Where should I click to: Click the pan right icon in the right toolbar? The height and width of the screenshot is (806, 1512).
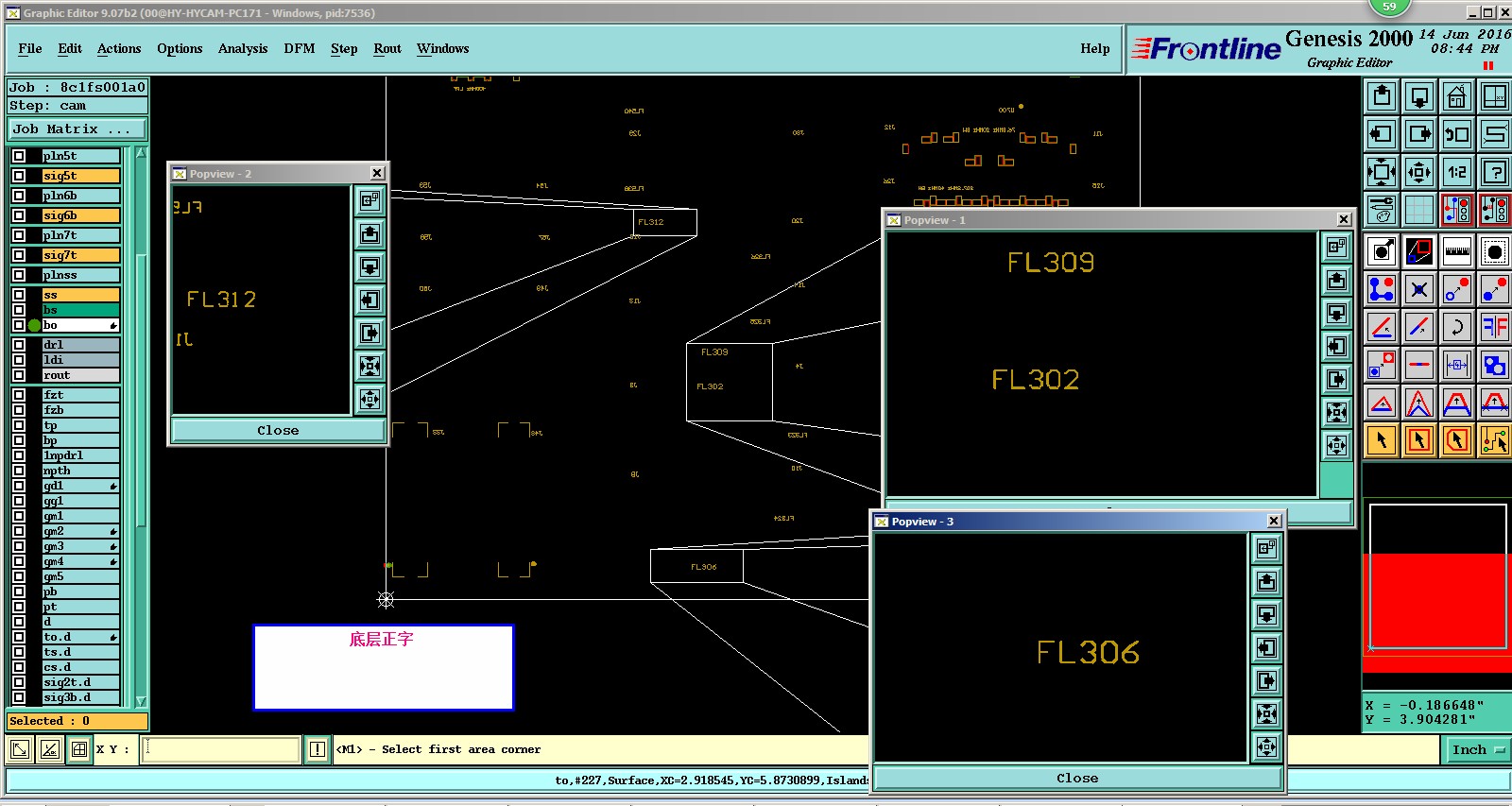click(x=1419, y=134)
